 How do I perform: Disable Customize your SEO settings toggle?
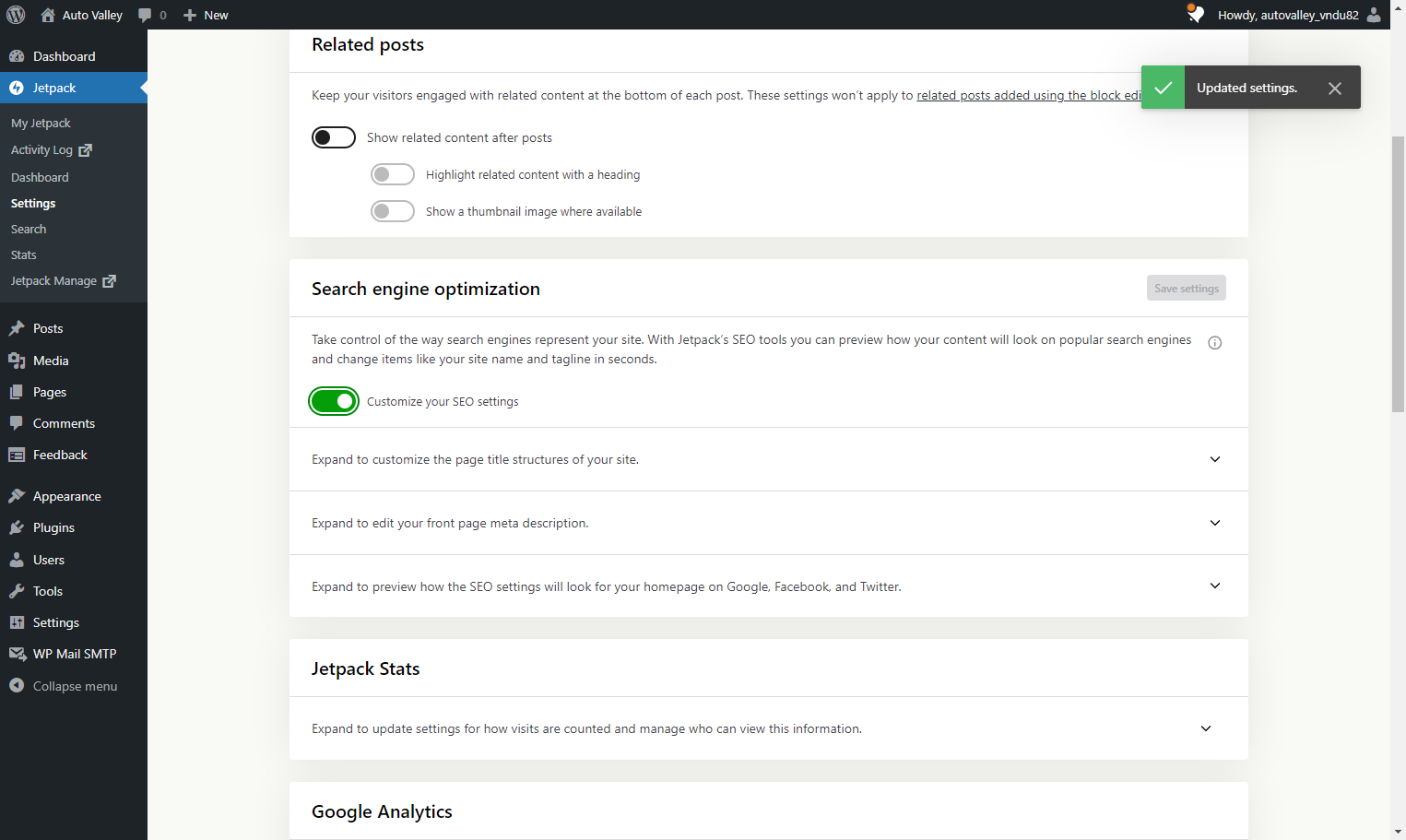click(x=334, y=401)
